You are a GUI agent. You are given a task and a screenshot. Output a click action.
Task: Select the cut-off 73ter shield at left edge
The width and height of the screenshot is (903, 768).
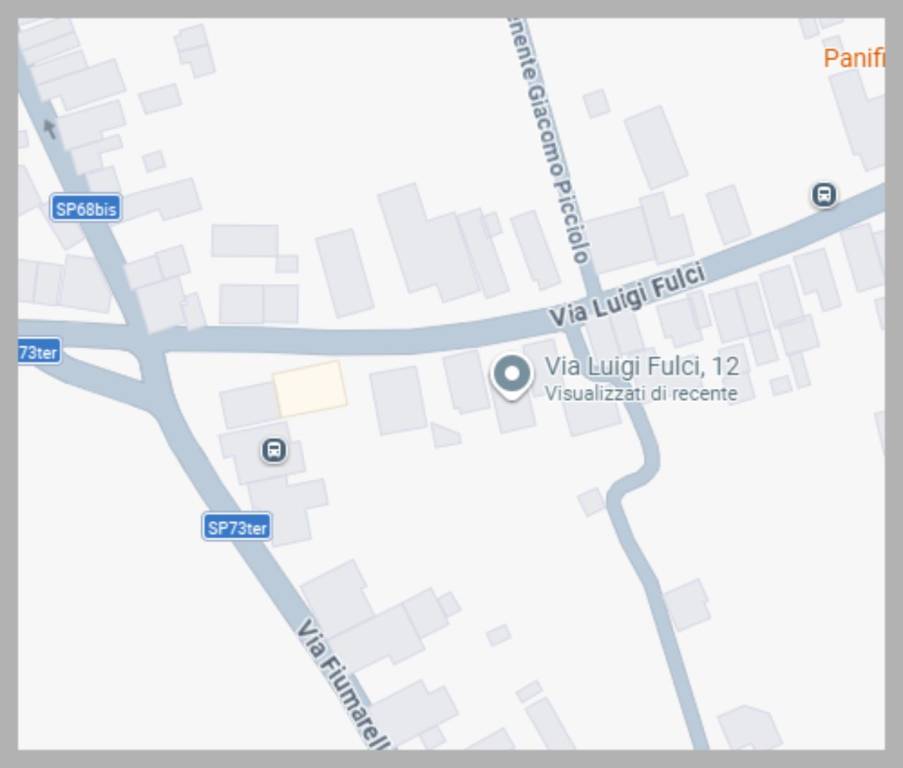click(x=39, y=351)
